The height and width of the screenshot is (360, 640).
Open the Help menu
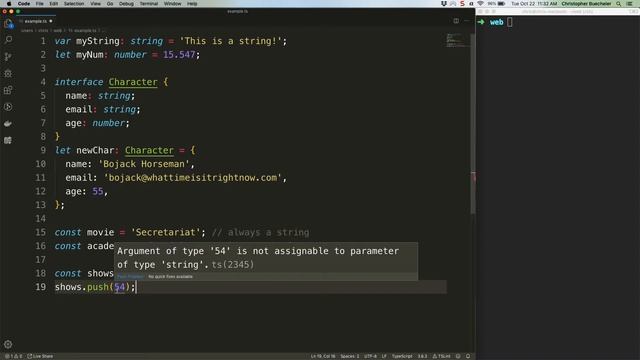(x=192, y=4)
